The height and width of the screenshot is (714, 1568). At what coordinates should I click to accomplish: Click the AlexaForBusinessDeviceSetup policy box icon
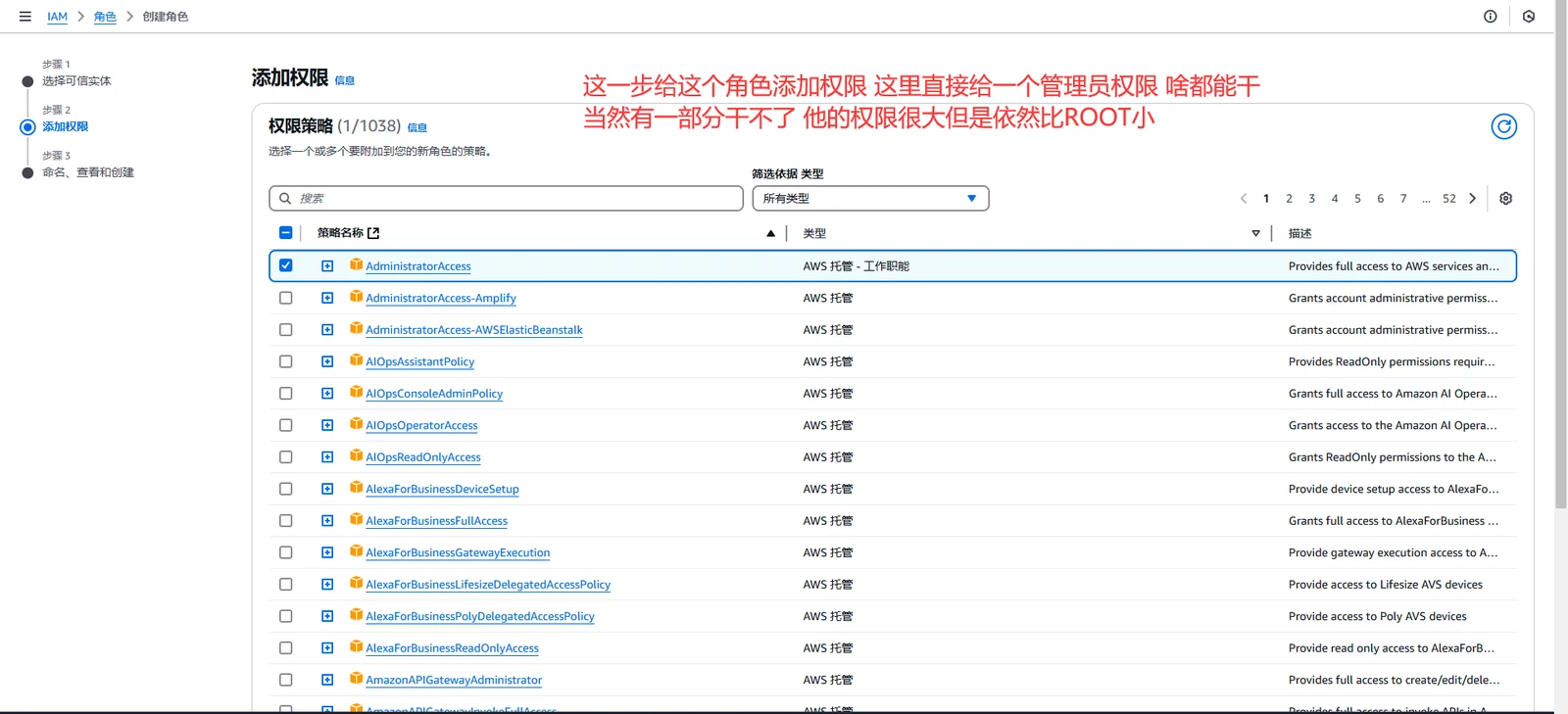pyautogui.click(x=357, y=489)
